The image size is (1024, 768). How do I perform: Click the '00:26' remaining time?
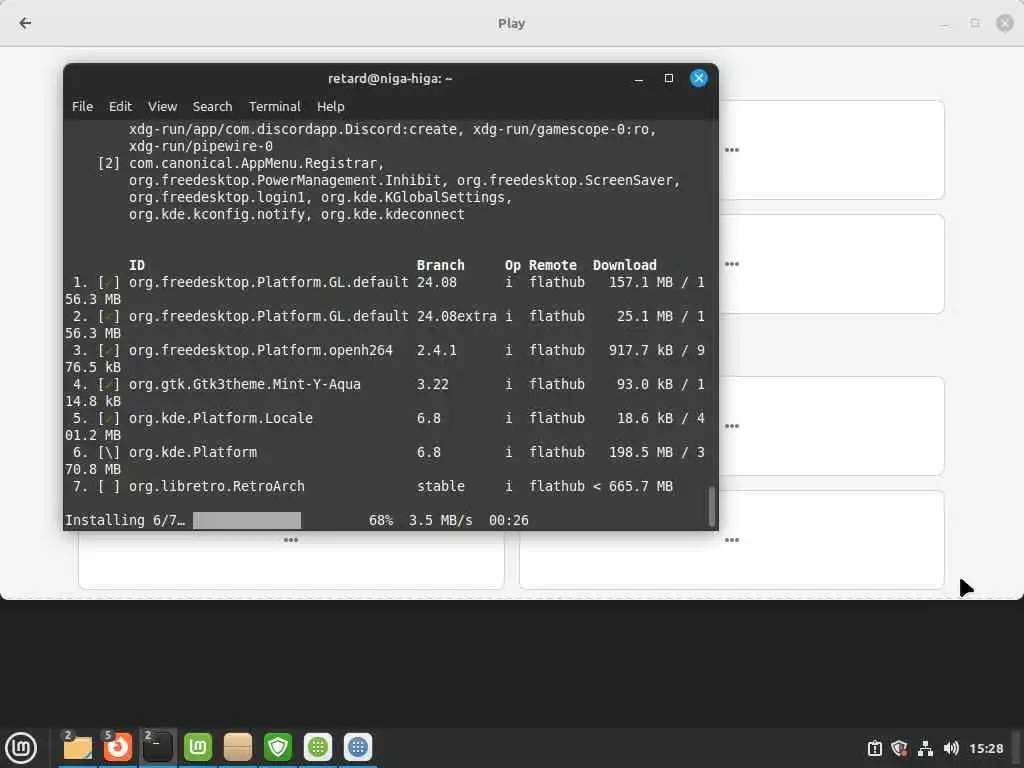point(509,520)
